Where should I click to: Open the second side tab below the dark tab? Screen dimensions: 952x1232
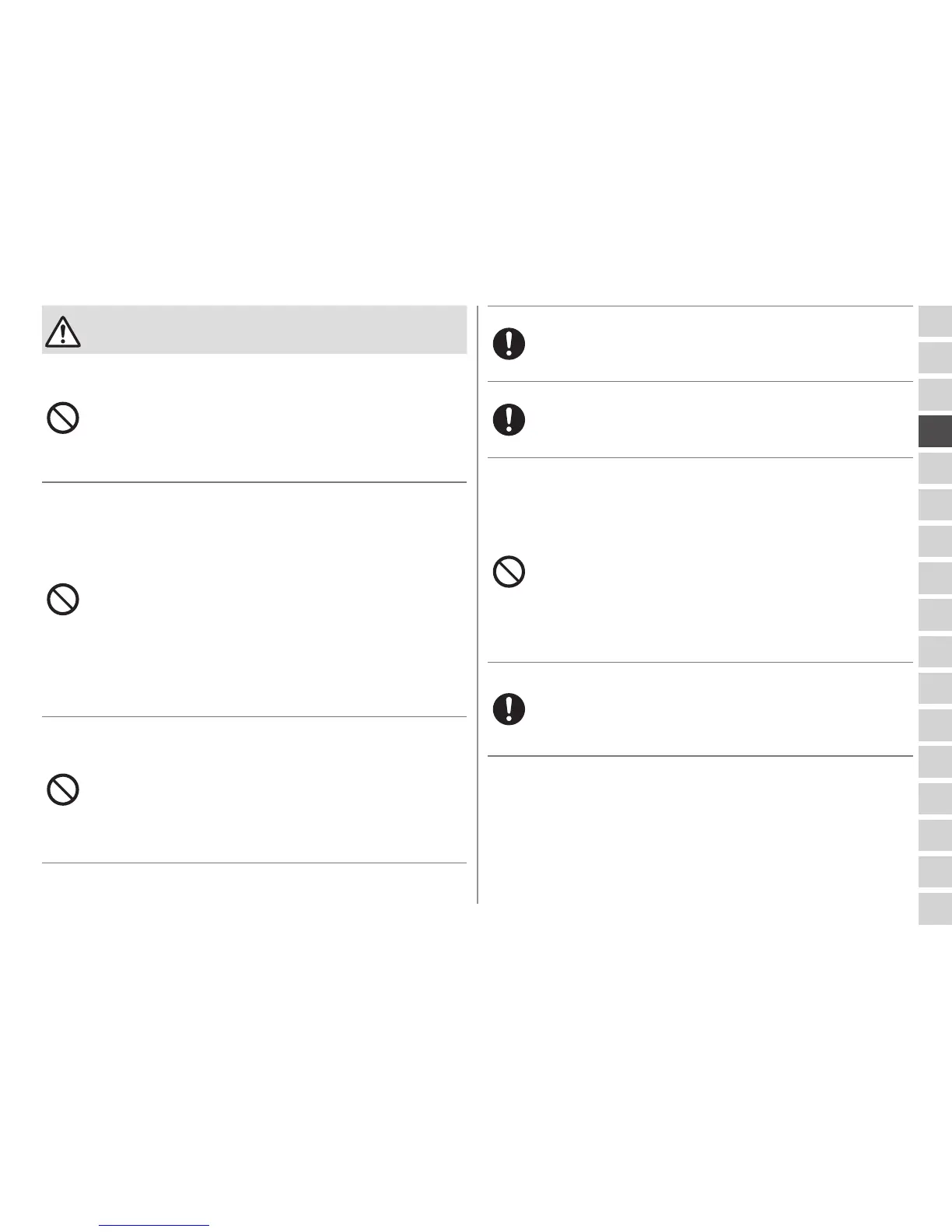[x=935, y=505]
